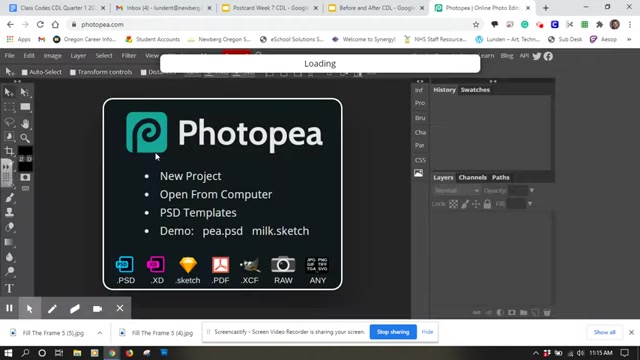Enable the Auto-Select checkbox
The image size is (640, 360).
(x=24, y=72)
